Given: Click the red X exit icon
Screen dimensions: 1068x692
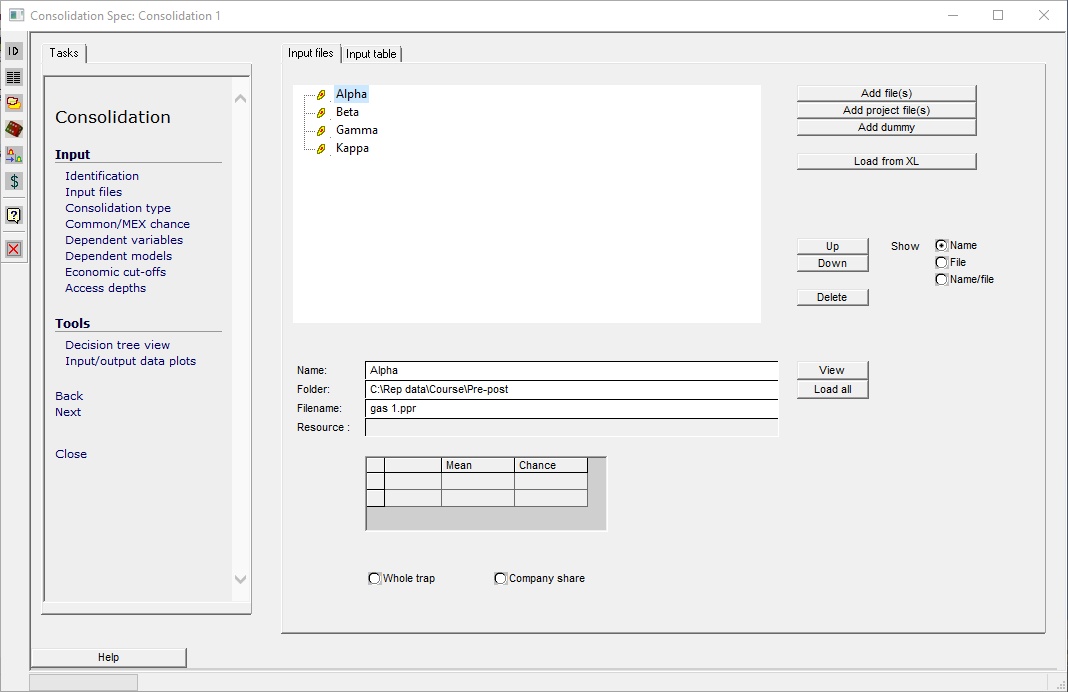Looking at the screenshot, I should point(13,248).
